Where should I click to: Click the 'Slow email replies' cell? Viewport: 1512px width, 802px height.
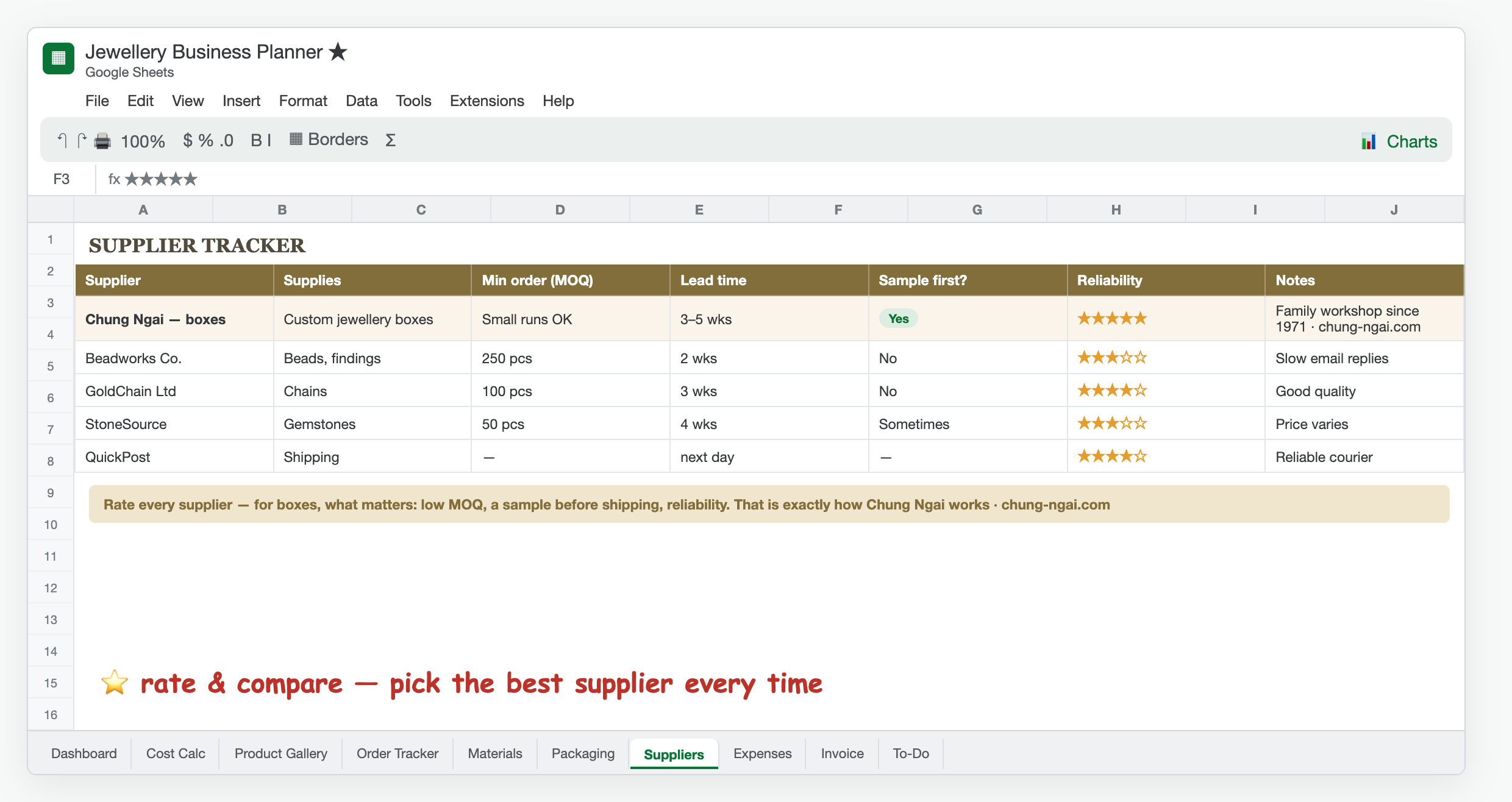(1364, 358)
